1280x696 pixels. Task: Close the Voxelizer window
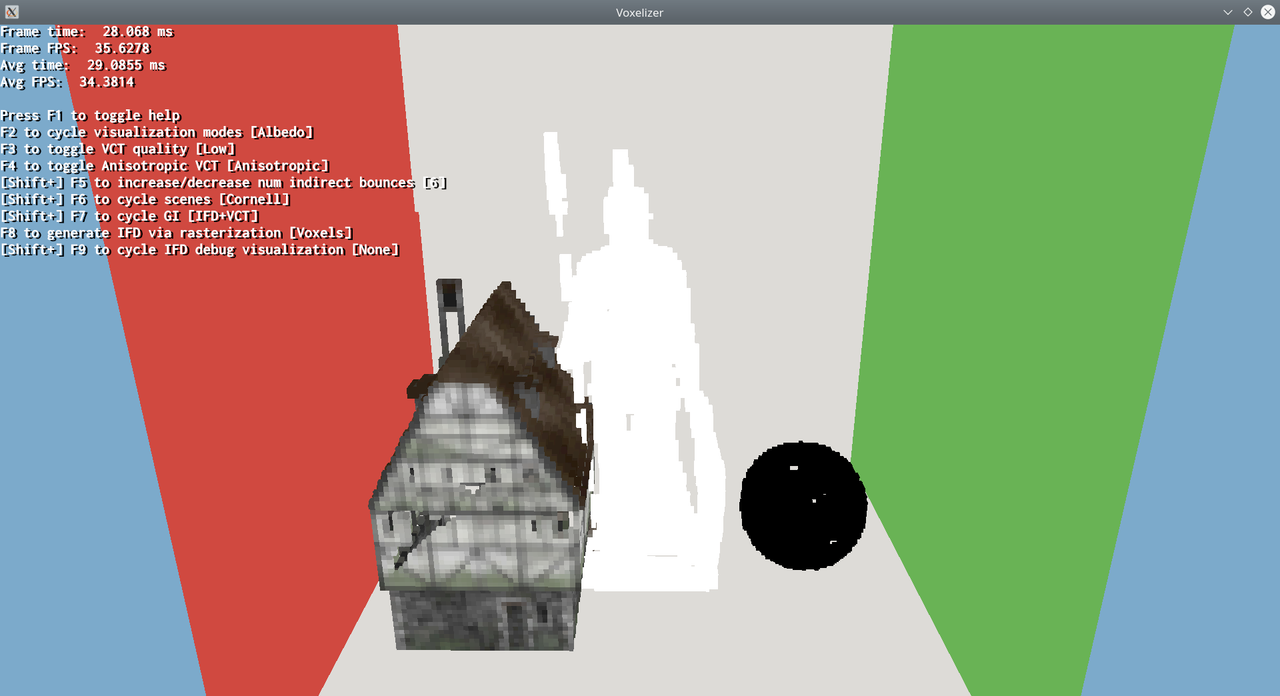pos(1266,12)
